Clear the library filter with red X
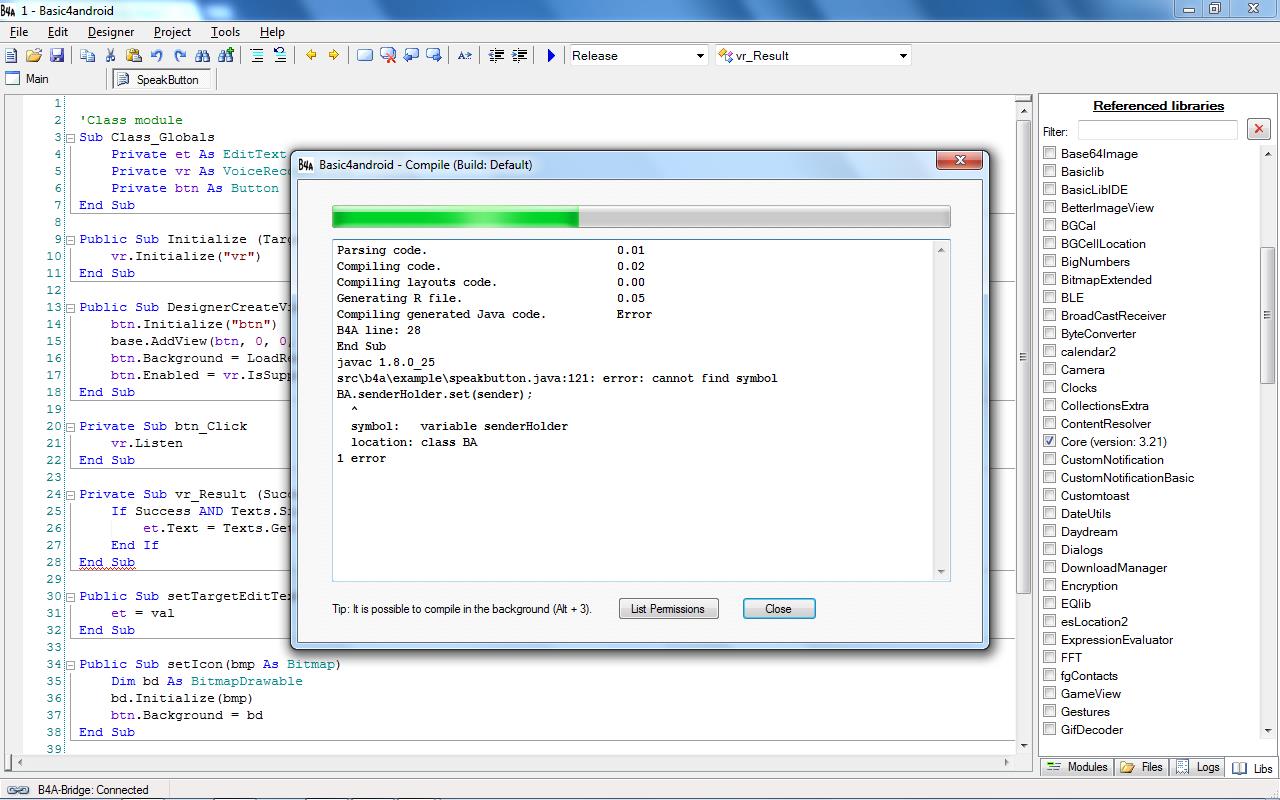The height and width of the screenshot is (800, 1280). click(1259, 129)
